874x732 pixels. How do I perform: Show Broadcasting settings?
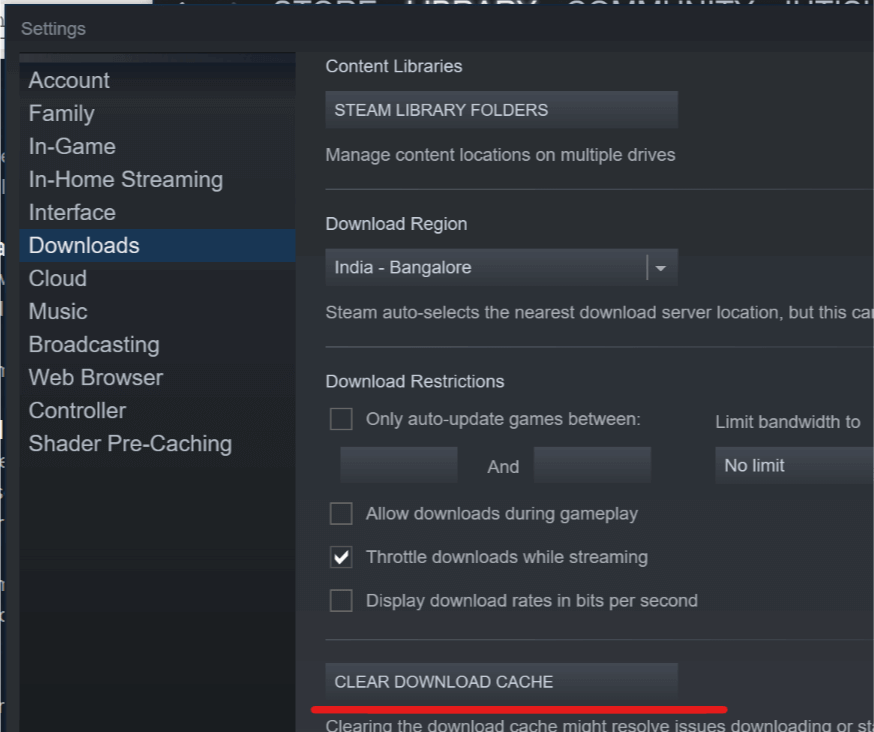click(x=94, y=344)
